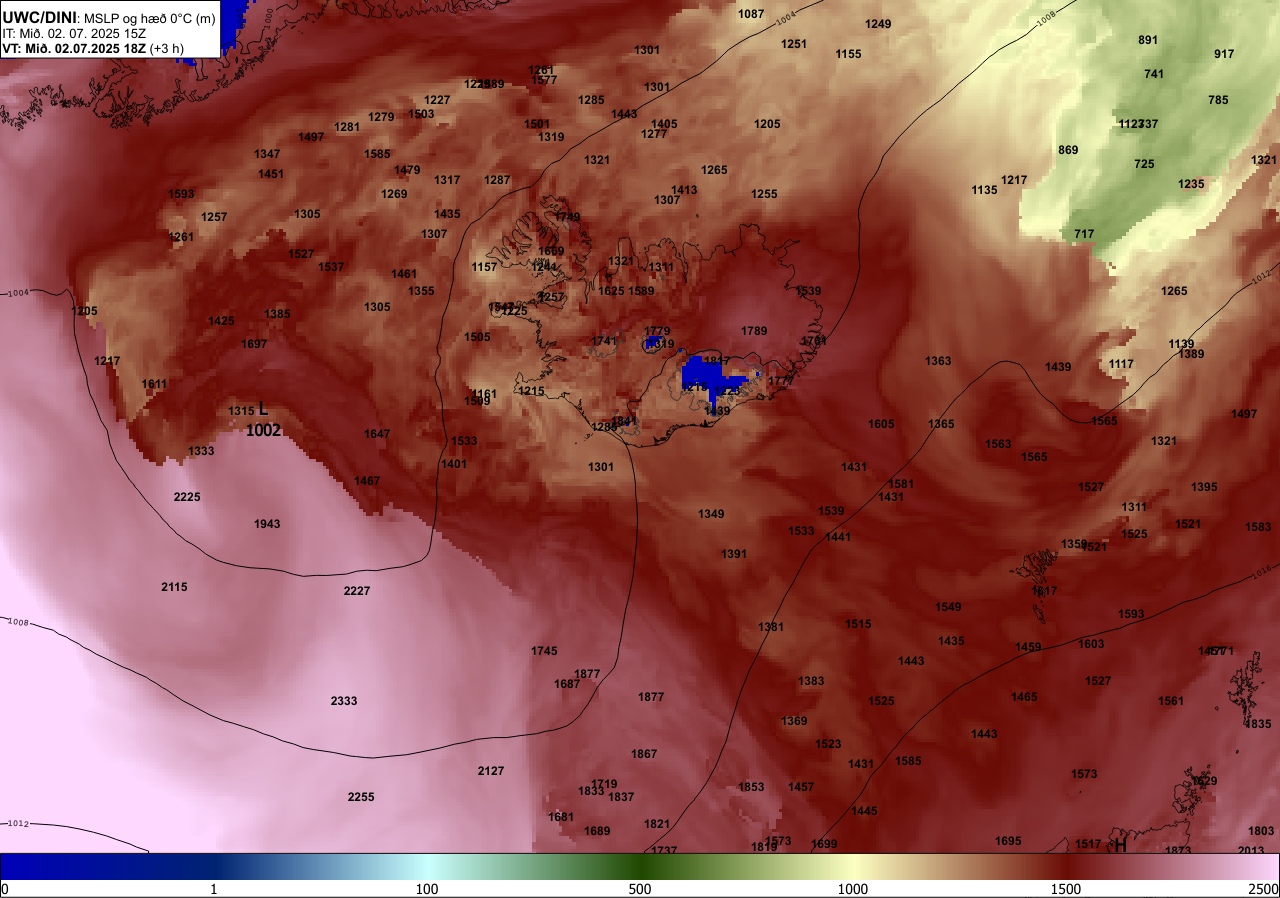1280x898 pixels.
Task: Click the 1687 height value
Action: click(x=567, y=684)
